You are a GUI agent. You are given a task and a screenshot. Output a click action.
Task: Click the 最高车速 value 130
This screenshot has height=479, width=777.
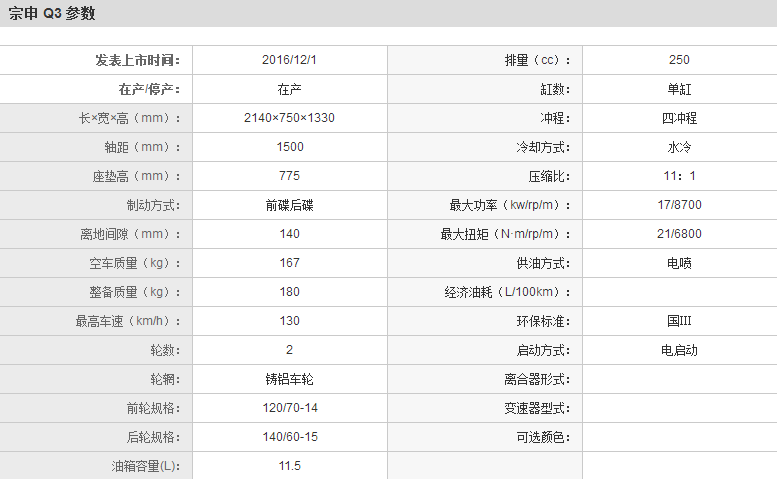[x=289, y=321]
